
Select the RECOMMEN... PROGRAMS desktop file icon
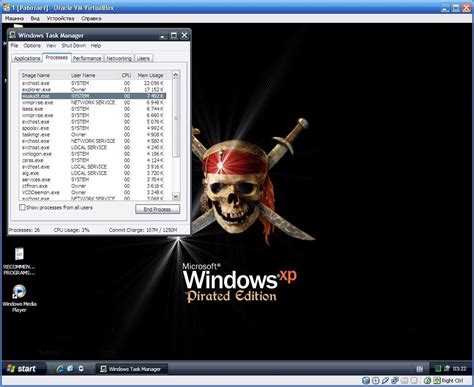click(19, 261)
